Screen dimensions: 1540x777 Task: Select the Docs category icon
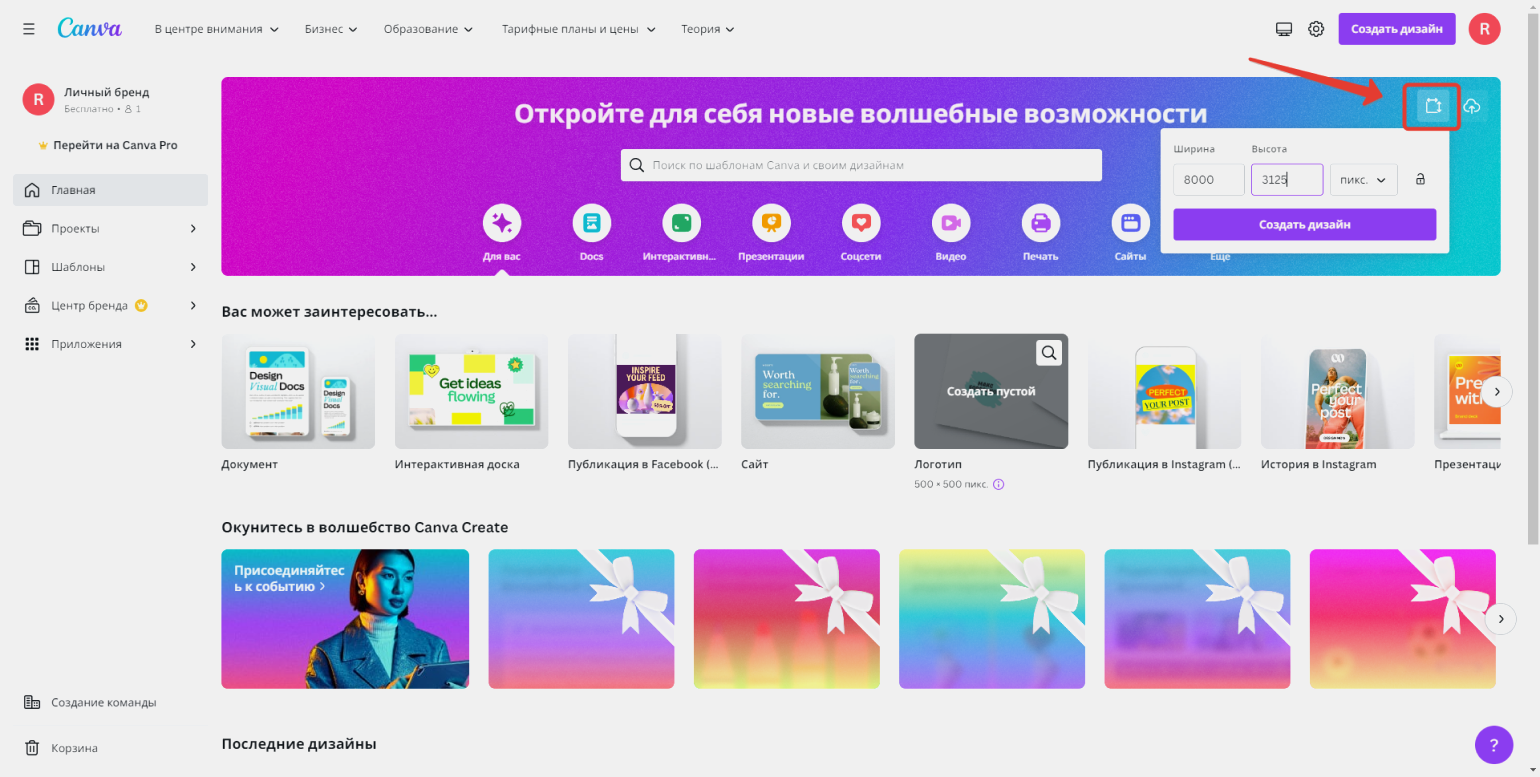[592, 222]
